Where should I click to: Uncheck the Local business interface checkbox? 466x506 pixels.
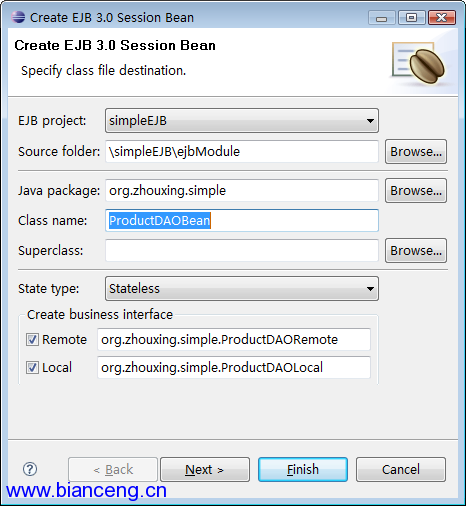click(32, 368)
